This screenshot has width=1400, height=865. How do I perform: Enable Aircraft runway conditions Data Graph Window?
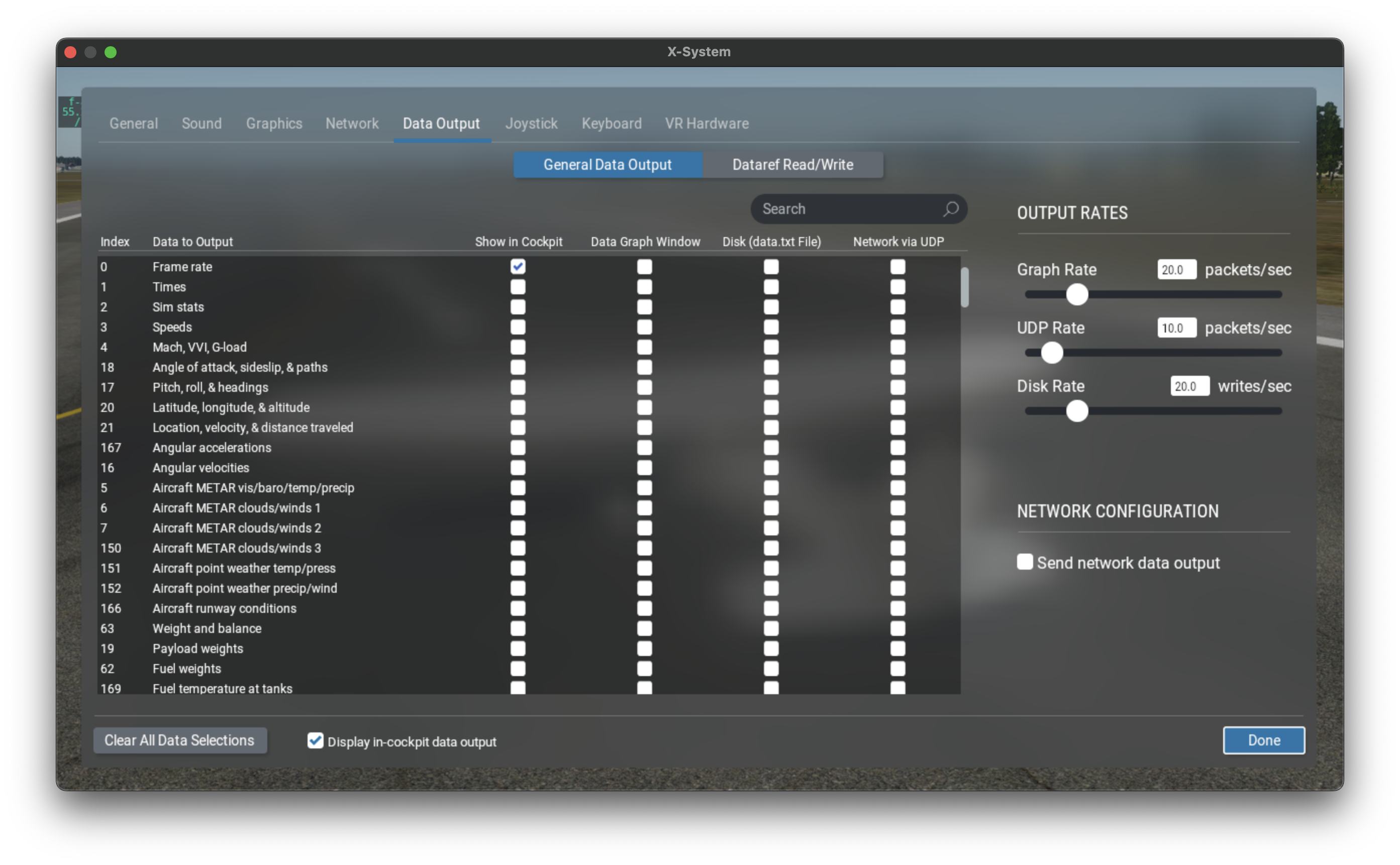[644, 608]
